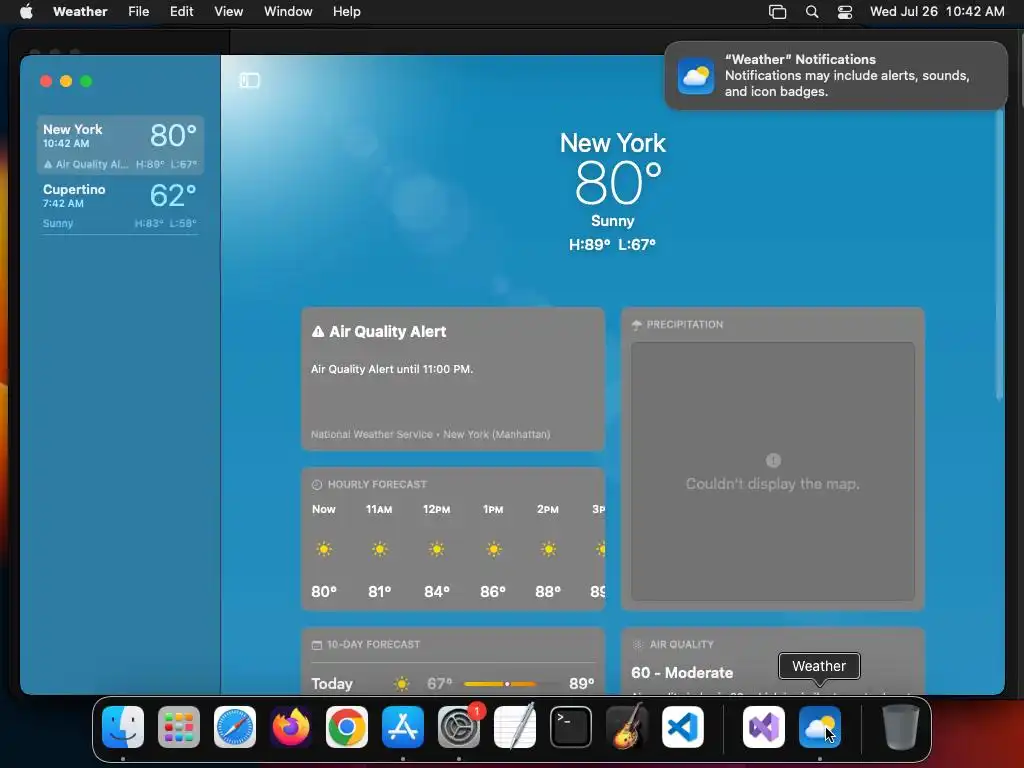Screen dimensions: 1024x768
Task: Click the 11AM 81° hourly entry
Action: (x=379, y=551)
